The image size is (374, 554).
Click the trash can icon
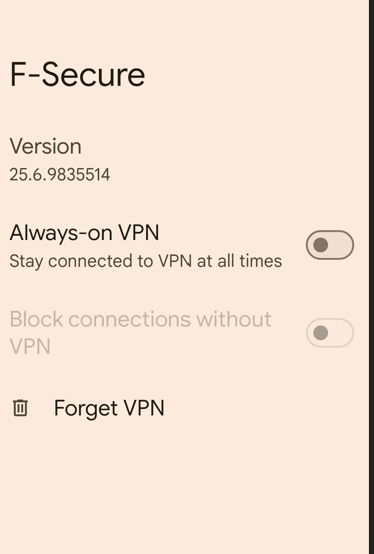click(x=20, y=408)
